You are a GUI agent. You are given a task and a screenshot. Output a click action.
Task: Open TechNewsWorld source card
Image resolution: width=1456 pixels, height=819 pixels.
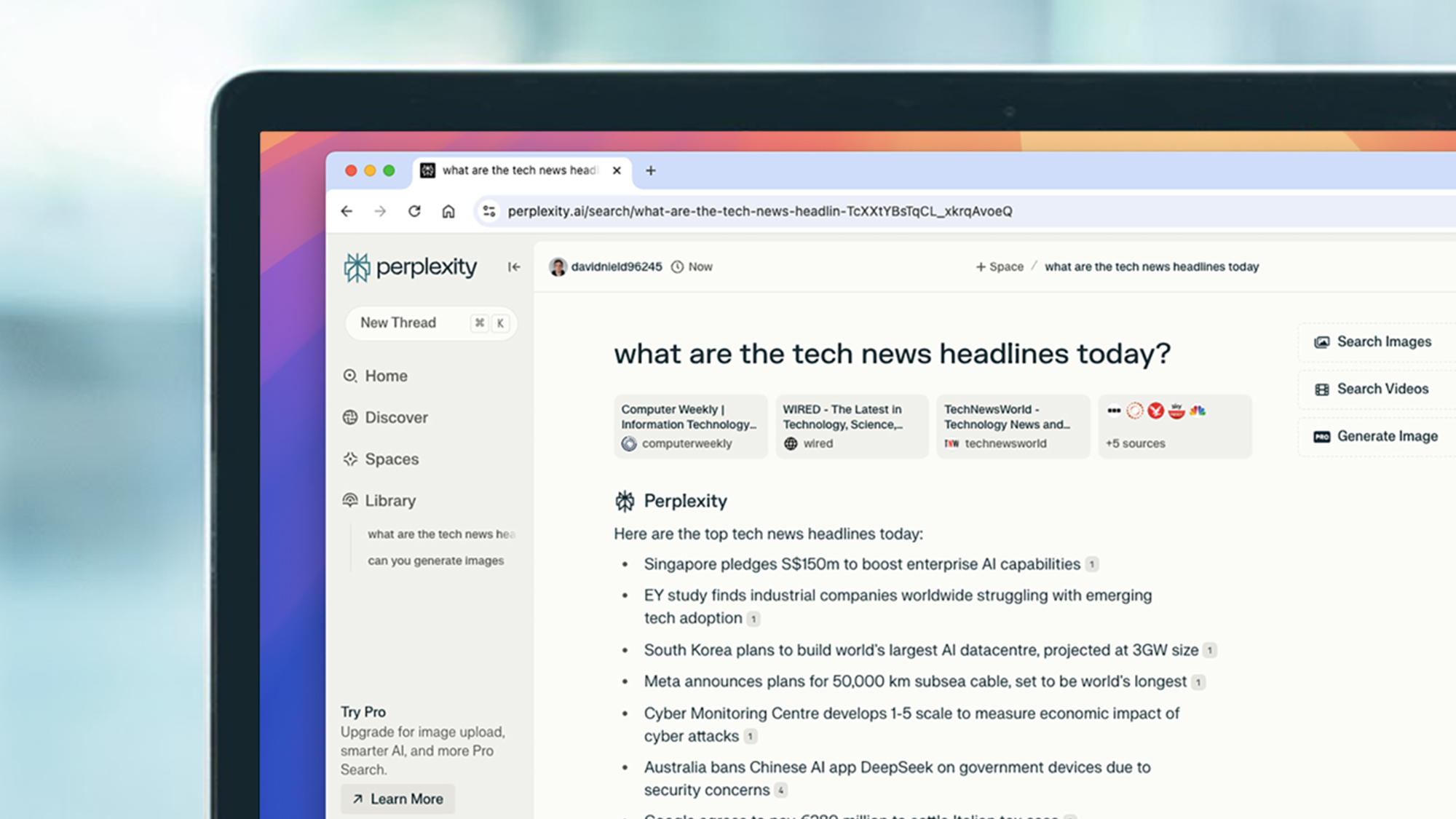click(1013, 427)
